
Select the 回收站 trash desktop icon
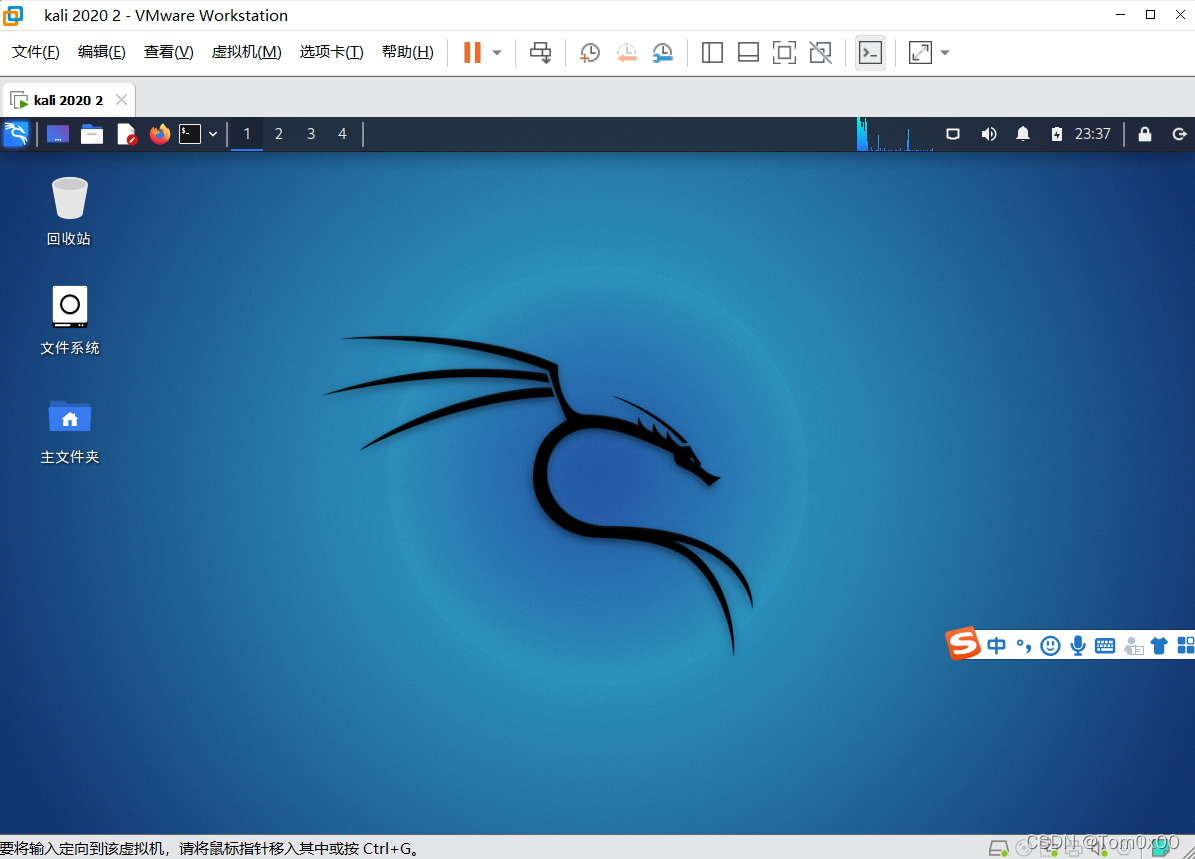pyautogui.click(x=69, y=212)
